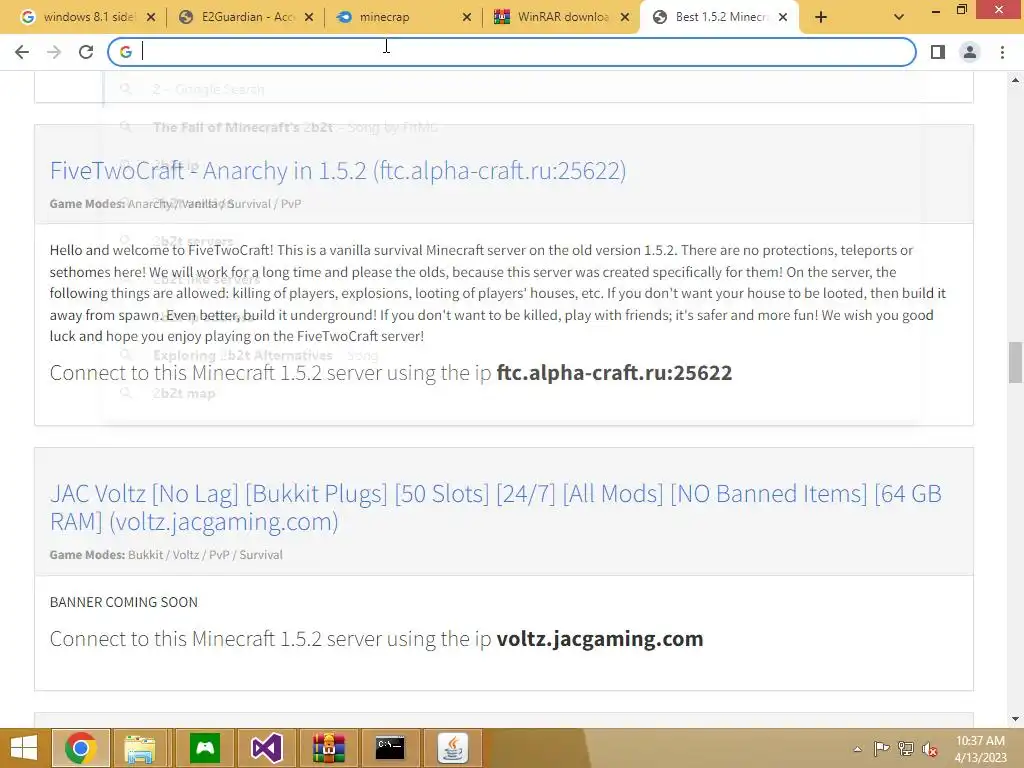Open a new browser tab
Image resolution: width=1024 pixels, height=768 pixels.
click(821, 18)
